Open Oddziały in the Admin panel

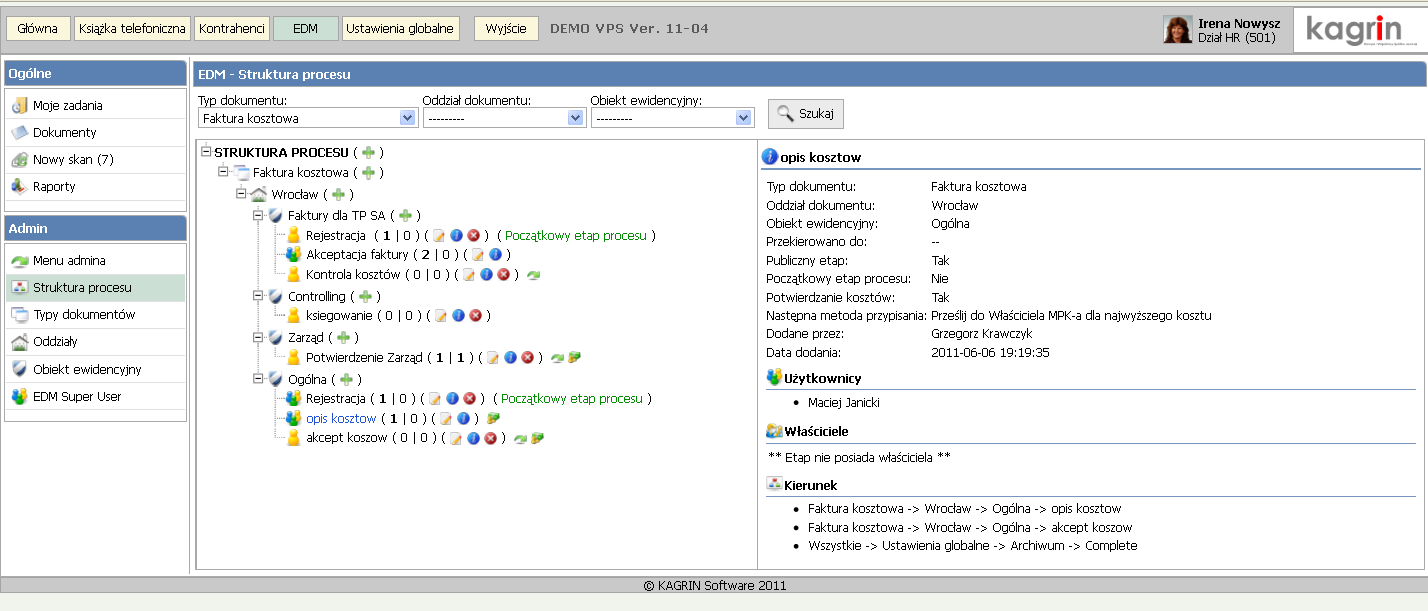(x=96, y=341)
